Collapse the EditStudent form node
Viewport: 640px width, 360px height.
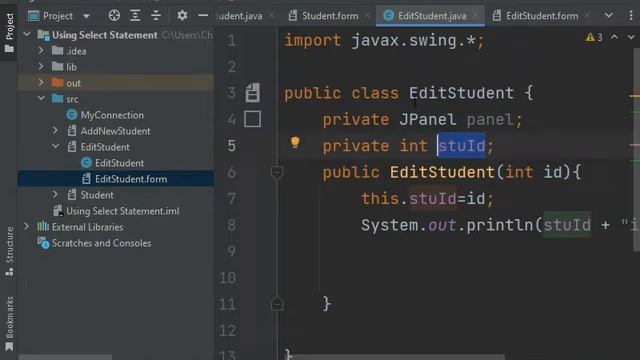(56, 146)
